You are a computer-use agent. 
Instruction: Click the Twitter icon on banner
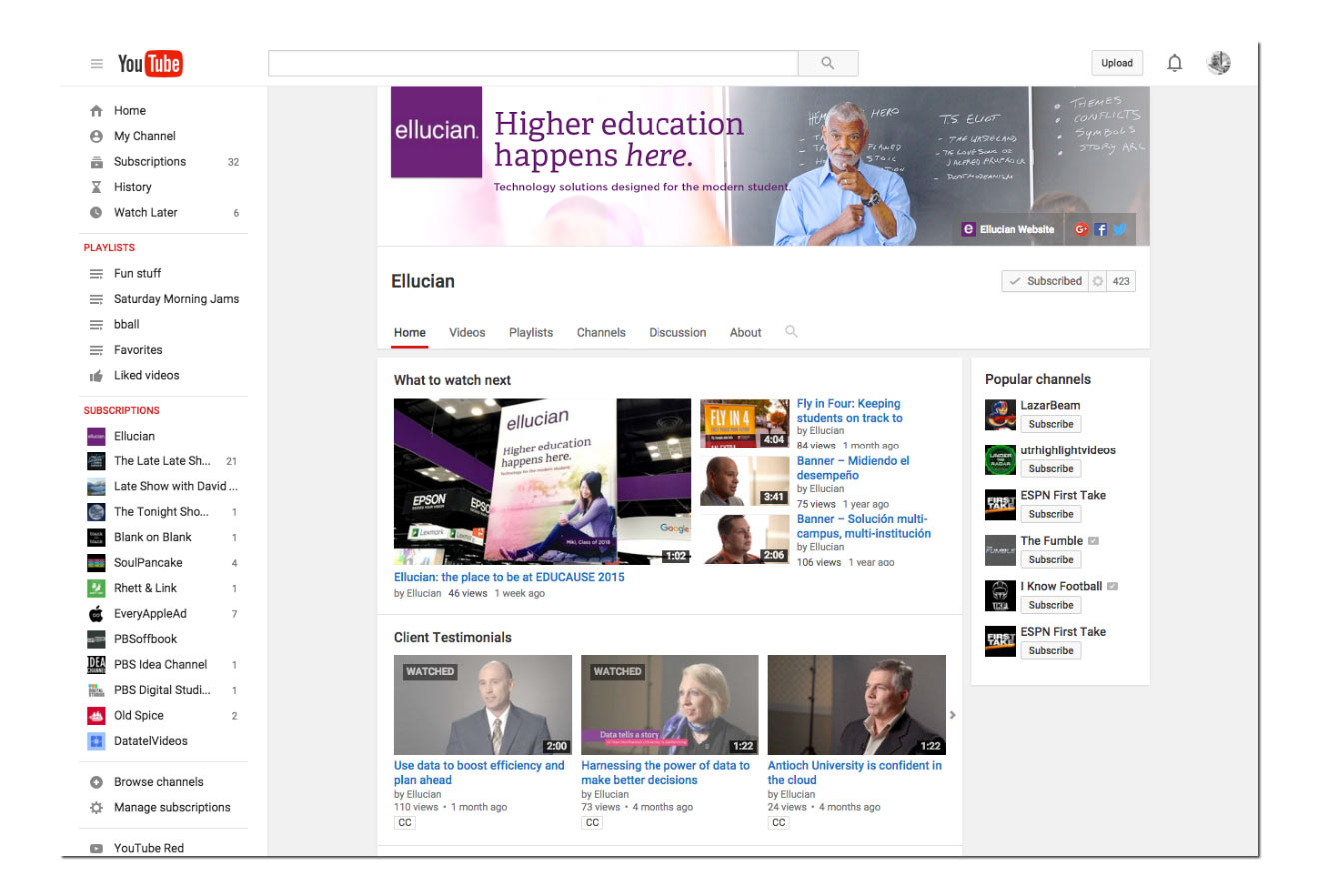(x=1120, y=229)
